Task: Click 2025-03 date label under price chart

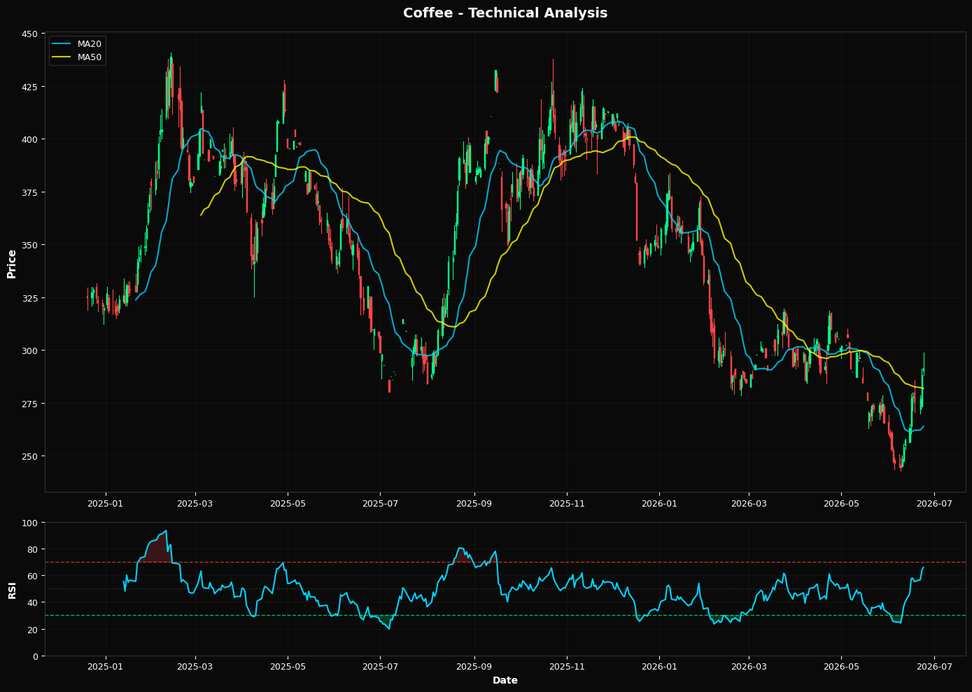Action: click(x=195, y=503)
